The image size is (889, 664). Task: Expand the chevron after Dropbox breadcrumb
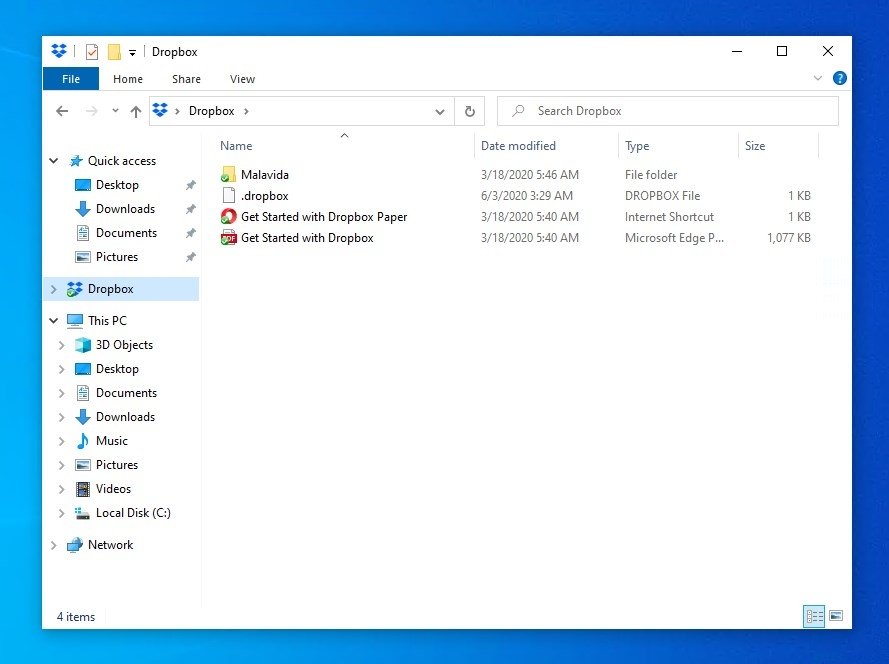click(x=246, y=111)
